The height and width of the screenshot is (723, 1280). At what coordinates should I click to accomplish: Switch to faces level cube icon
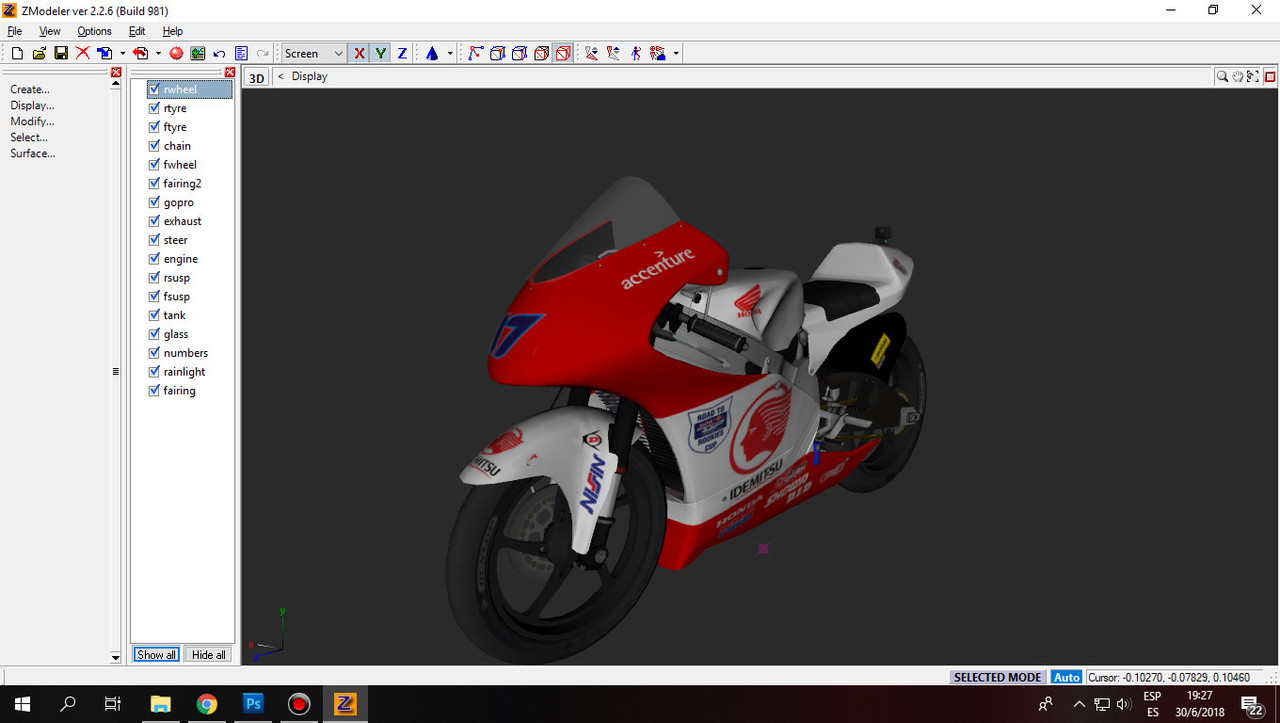519,53
